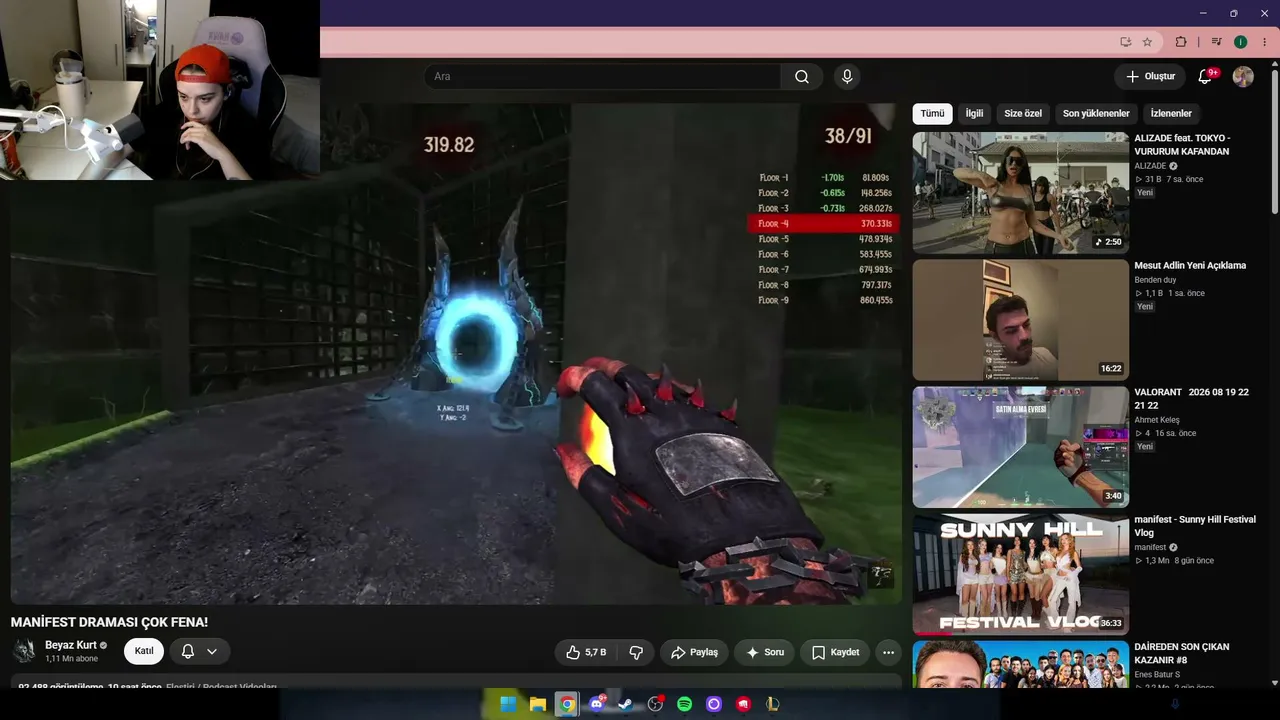The height and width of the screenshot is (720, 1280).
Task: Switch to Chrome in the taskbar
Action: point(567,704)
